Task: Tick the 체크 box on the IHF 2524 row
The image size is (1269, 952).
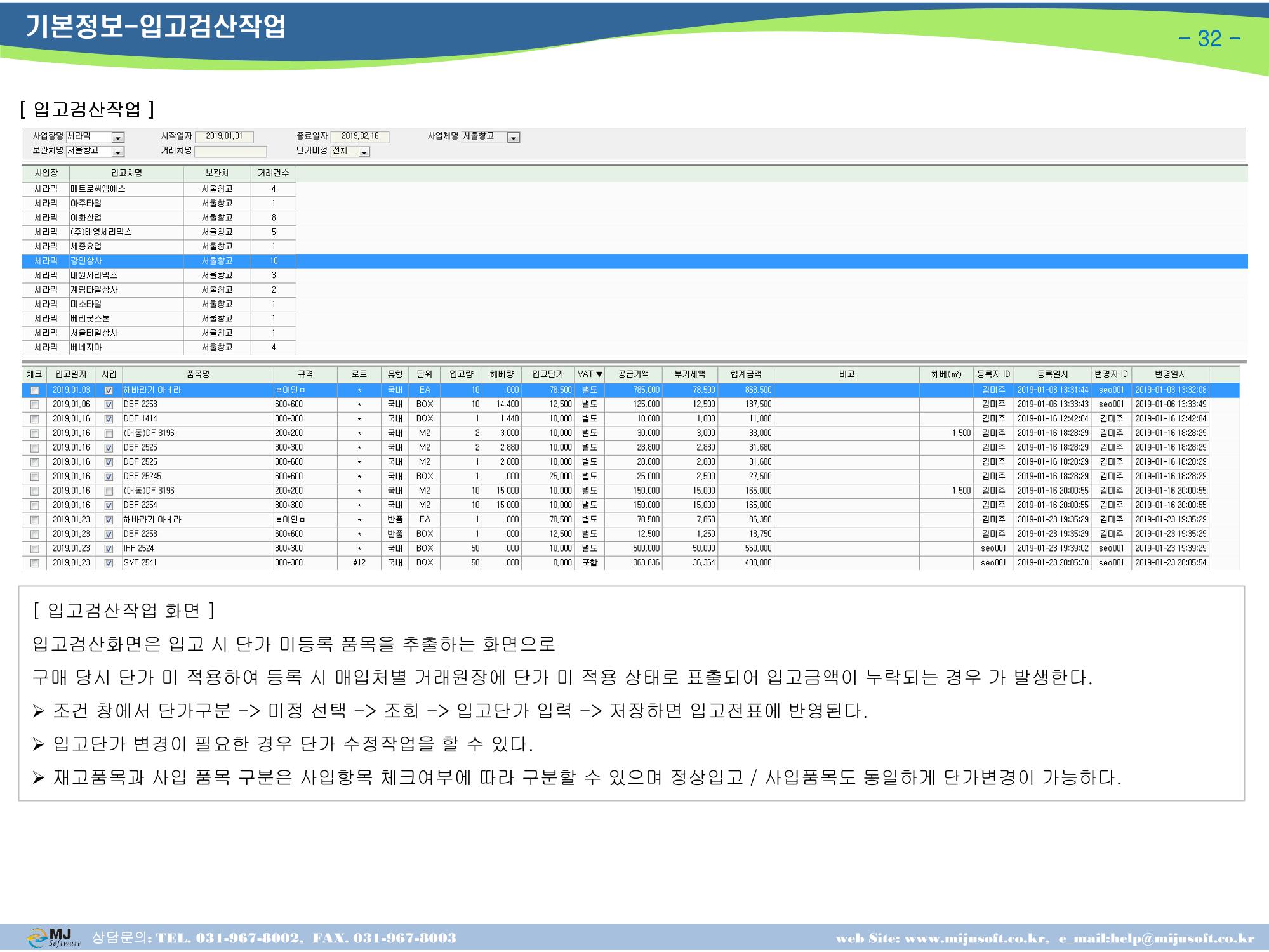Action: click(35, 549)
